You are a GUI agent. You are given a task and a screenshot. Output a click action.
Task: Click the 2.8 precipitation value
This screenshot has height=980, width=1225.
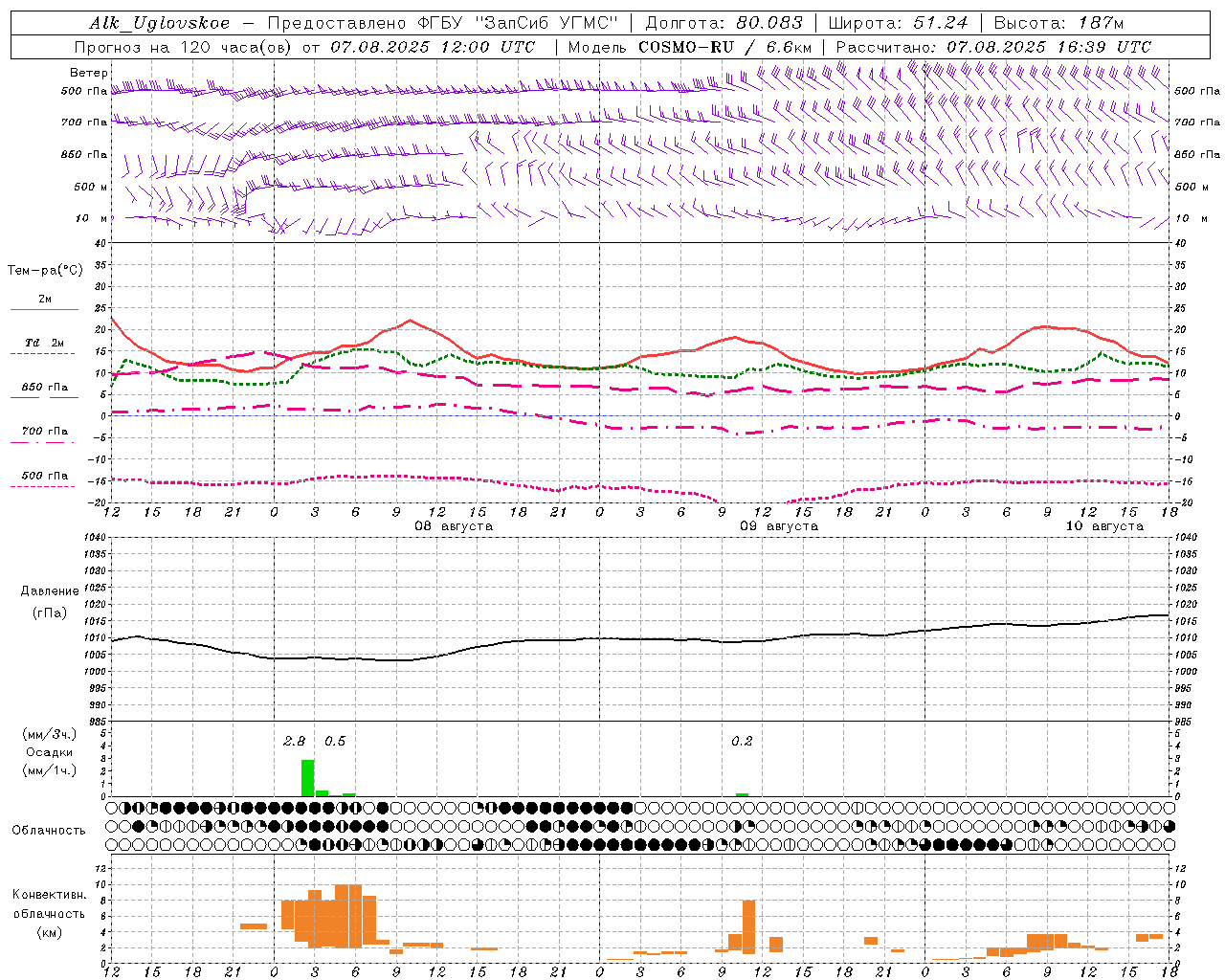pos(295,742)
